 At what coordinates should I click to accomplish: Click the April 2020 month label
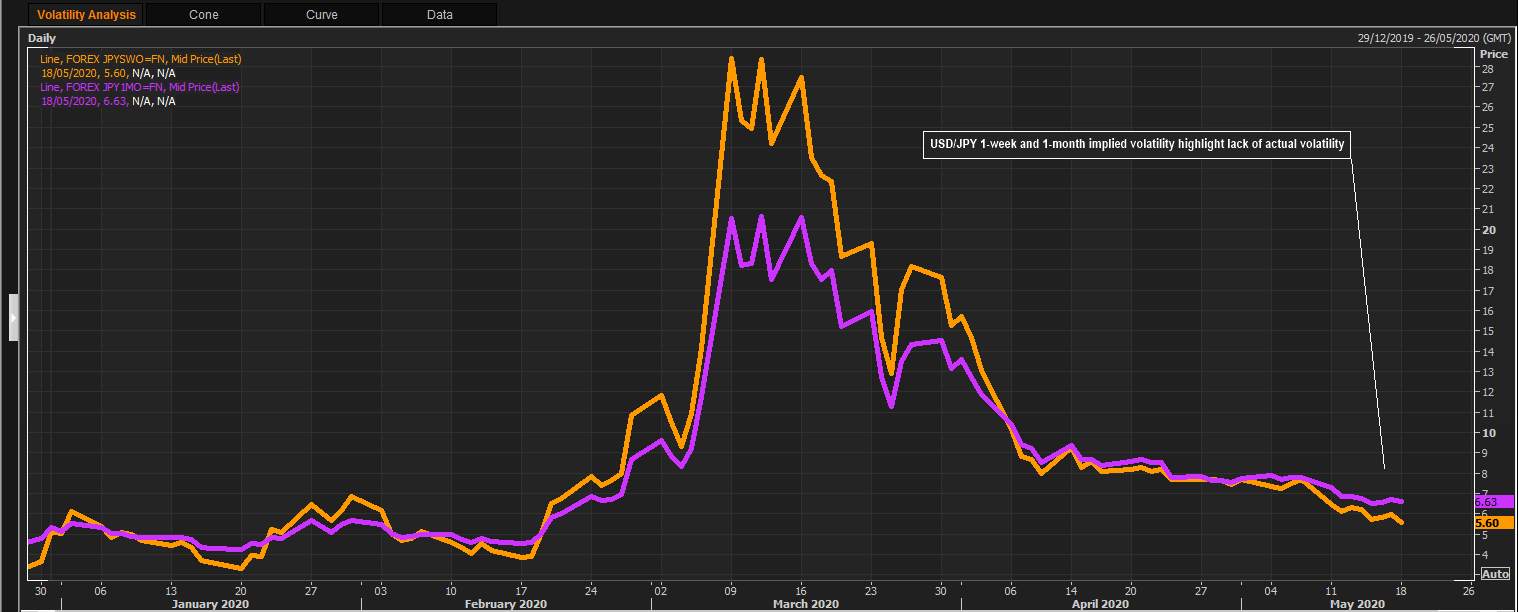[1100, 604]
